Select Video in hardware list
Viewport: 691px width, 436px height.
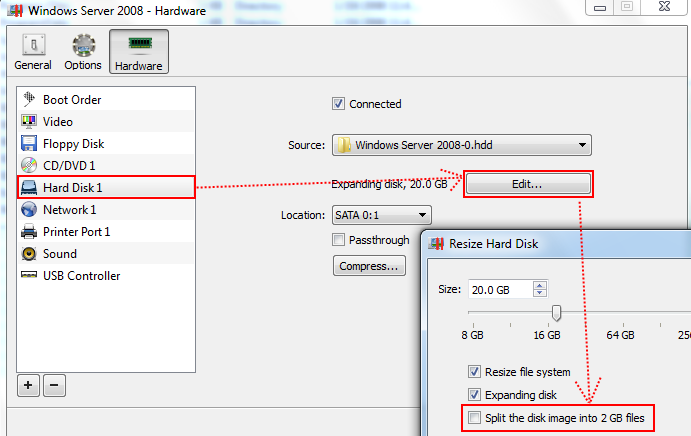[x=106, y=121]
